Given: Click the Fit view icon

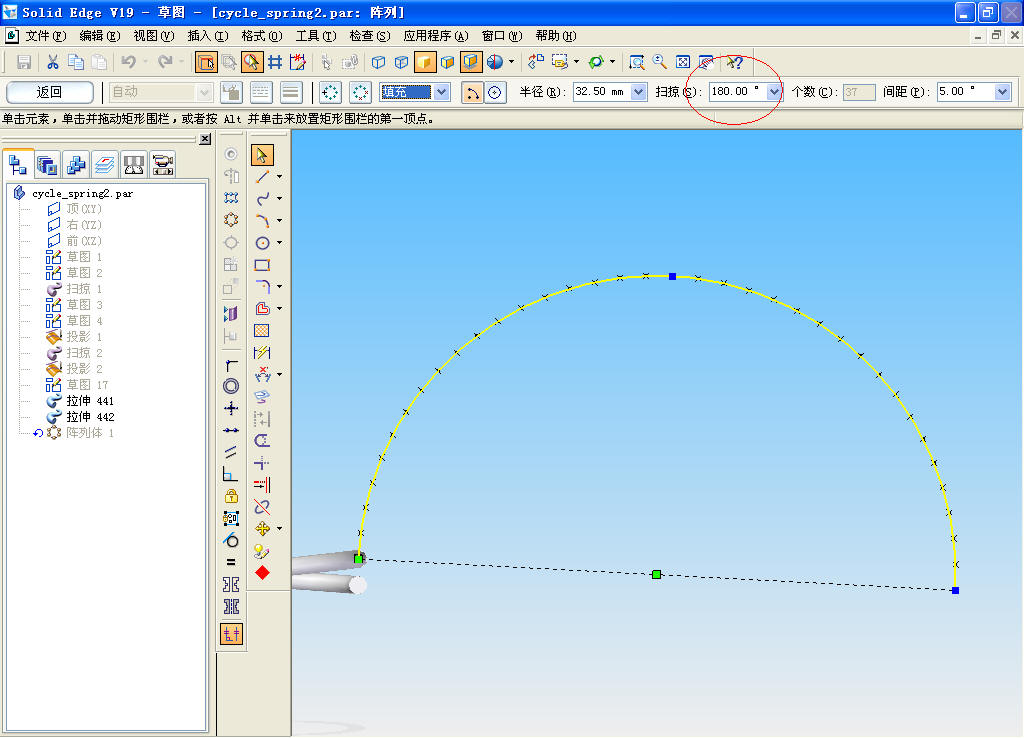Looking at the screenshot, I should tap(682, 62).
